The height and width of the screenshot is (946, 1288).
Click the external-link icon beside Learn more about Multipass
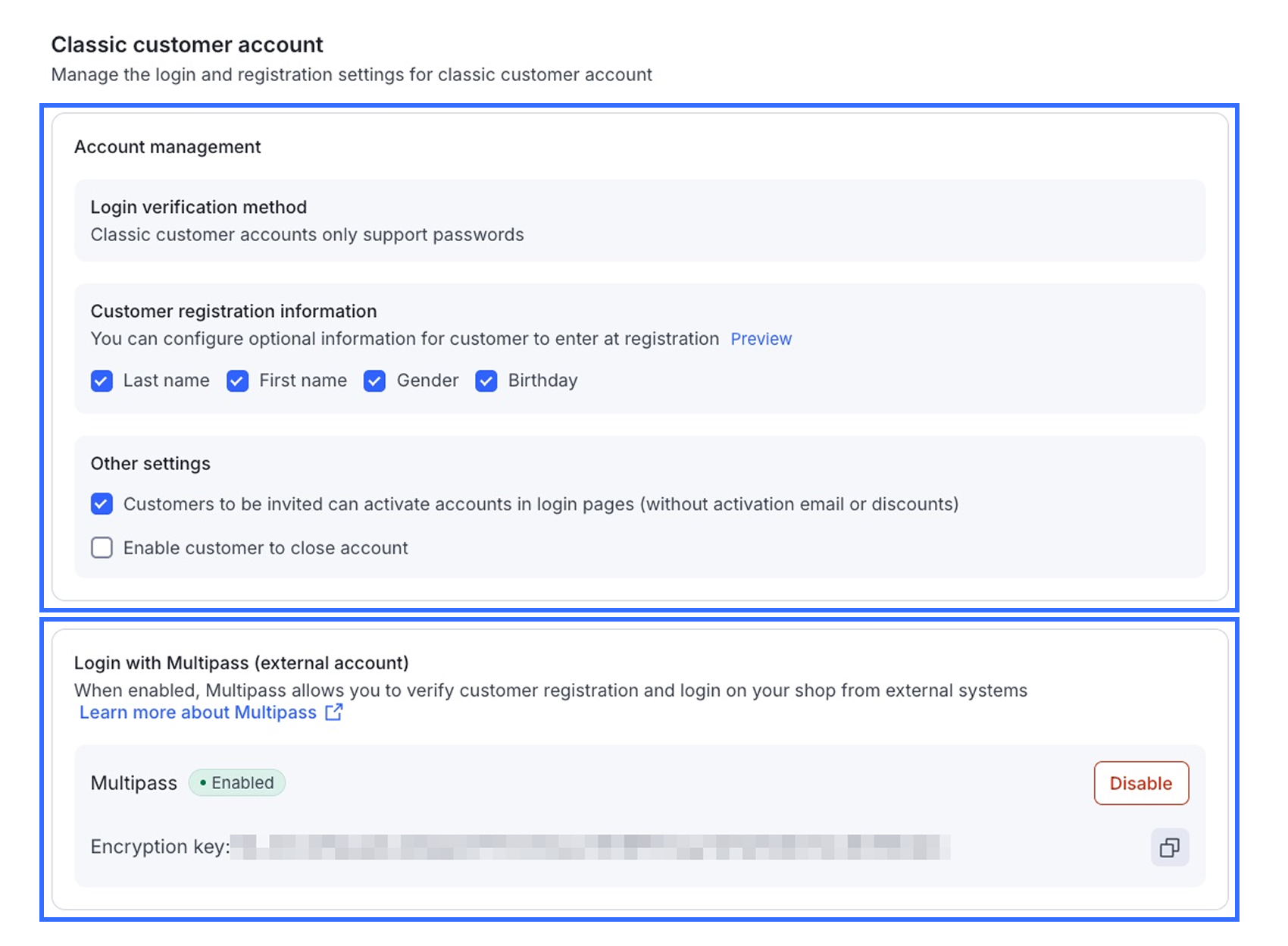coord(333,713)
